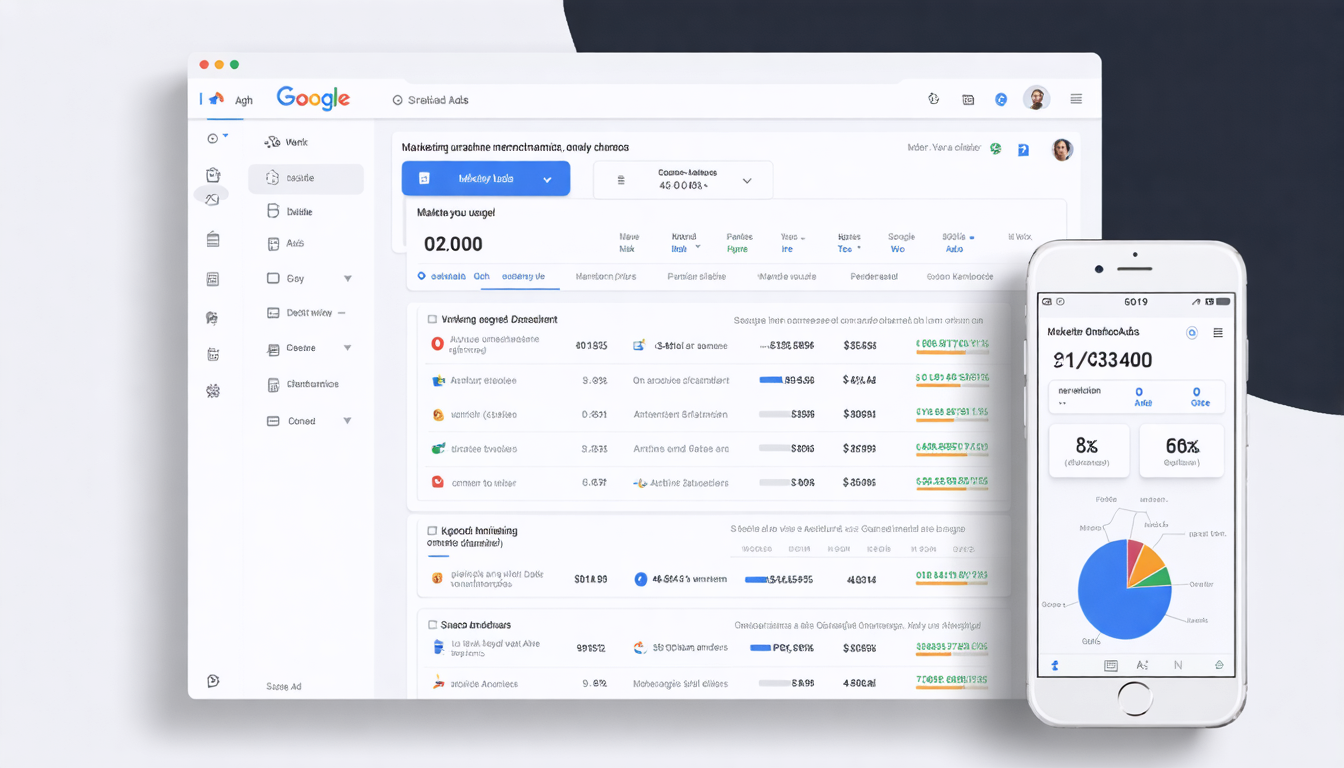Click the hamburger menu icon in desktop header

(1076, 99)
